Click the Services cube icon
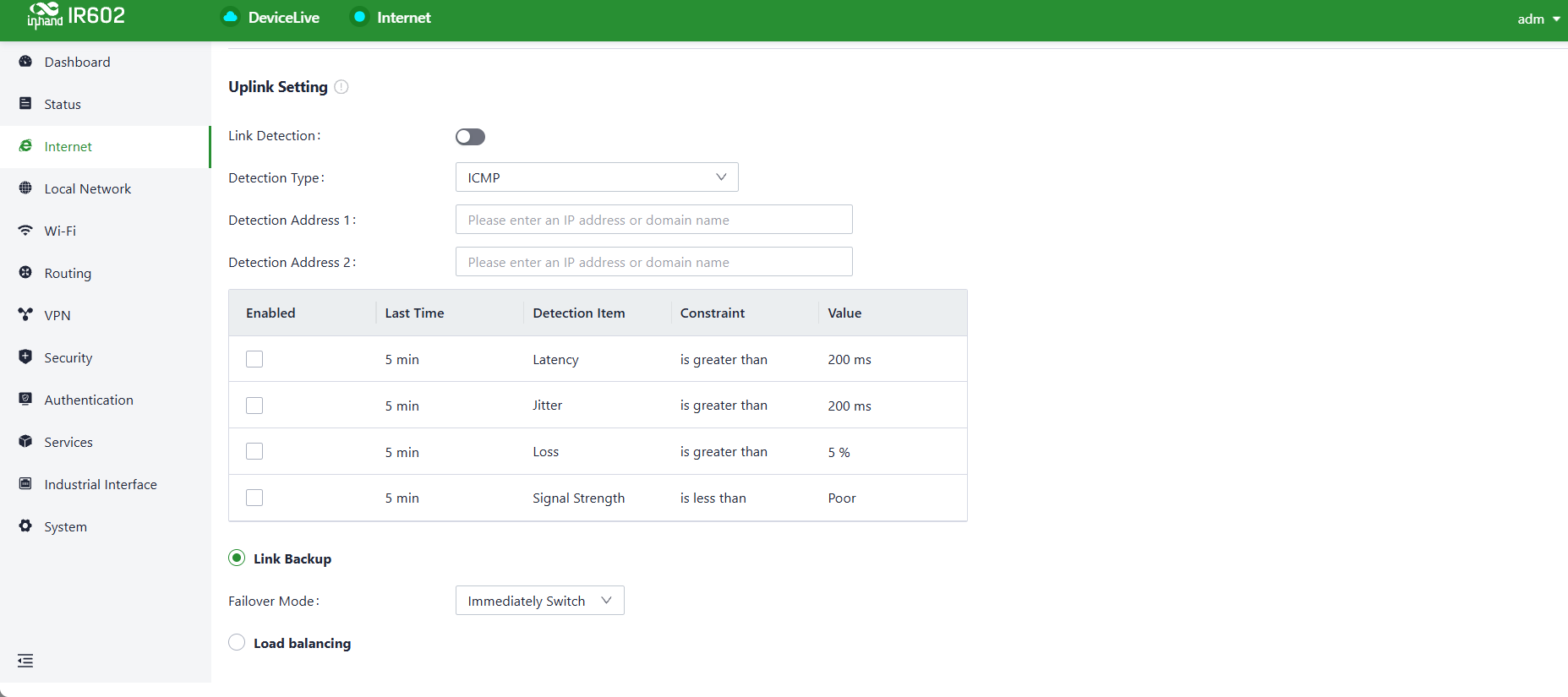Screen dimensions: 1568x697 25,441
